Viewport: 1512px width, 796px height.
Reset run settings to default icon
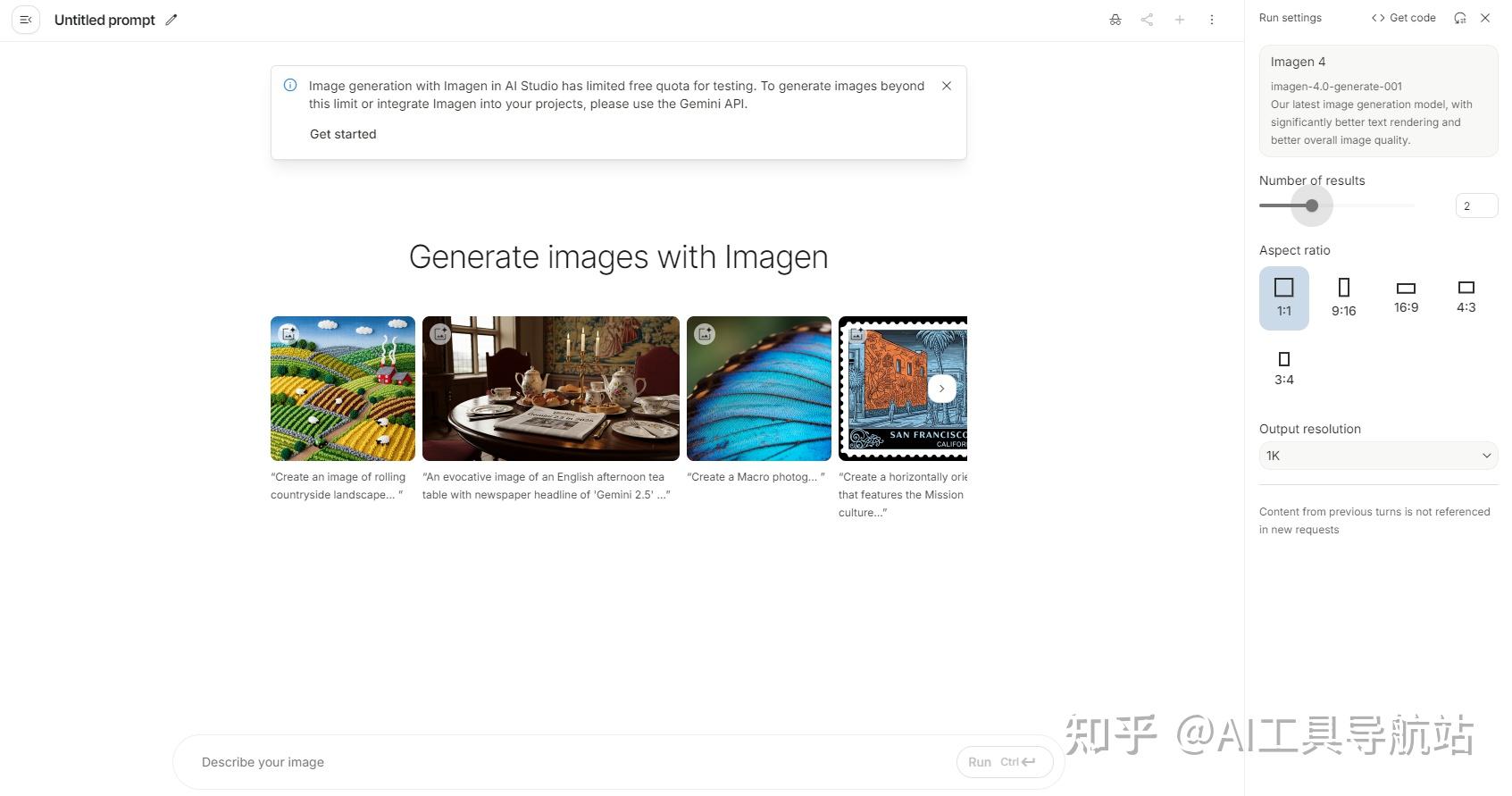point(1460,18)
